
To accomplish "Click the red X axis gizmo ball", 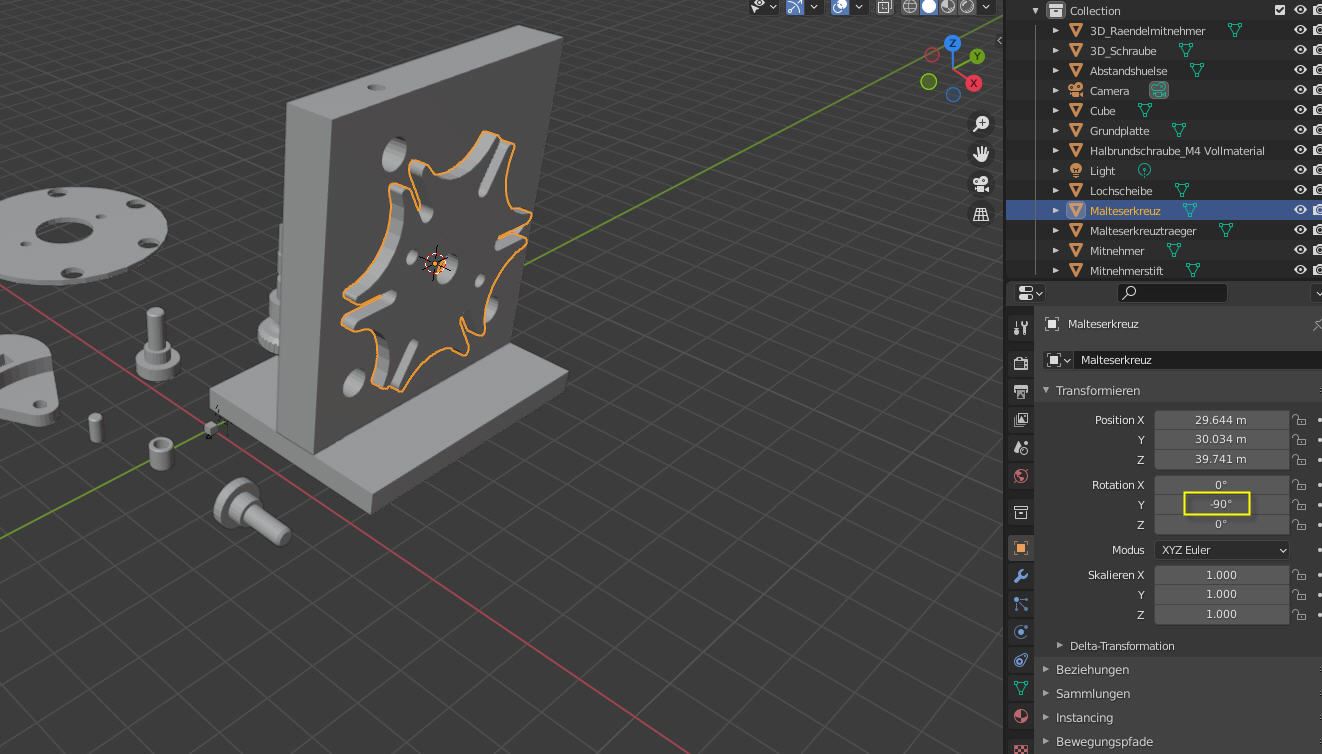I will click(973, 83).
